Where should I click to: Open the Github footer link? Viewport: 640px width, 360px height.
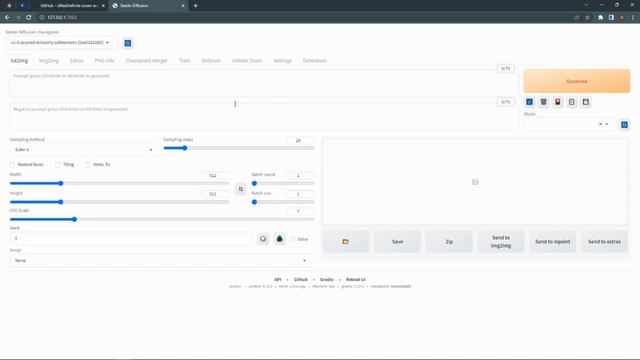pos(301,280)
